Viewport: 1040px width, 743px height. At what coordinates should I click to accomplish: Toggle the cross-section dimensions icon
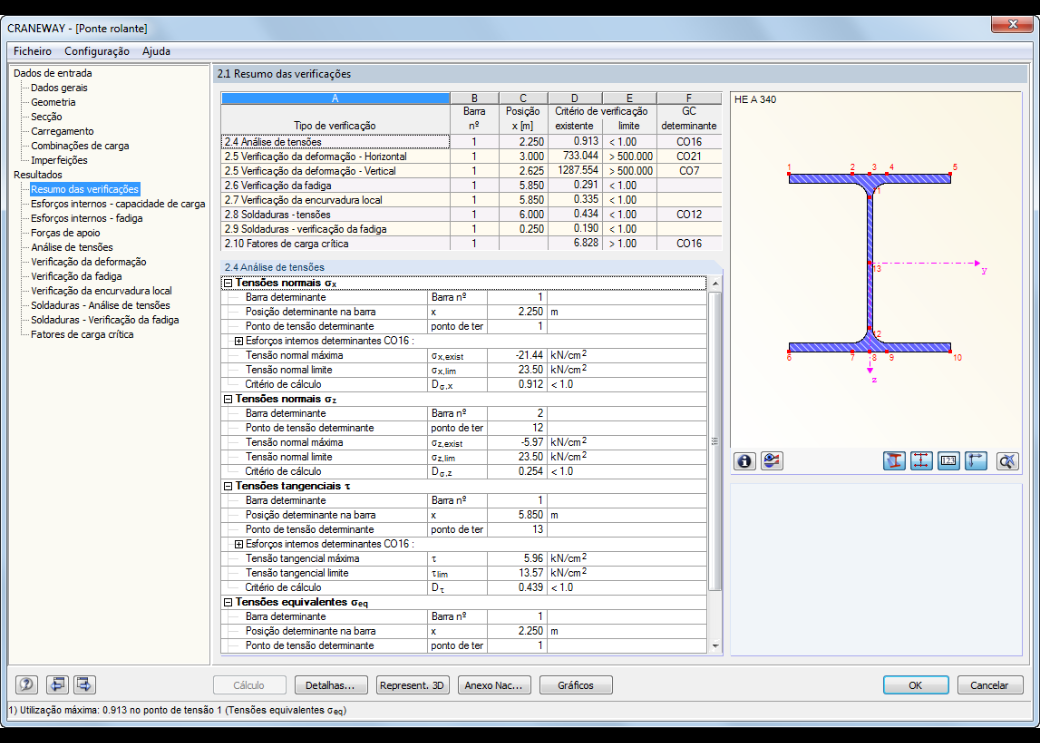(921, 461)
